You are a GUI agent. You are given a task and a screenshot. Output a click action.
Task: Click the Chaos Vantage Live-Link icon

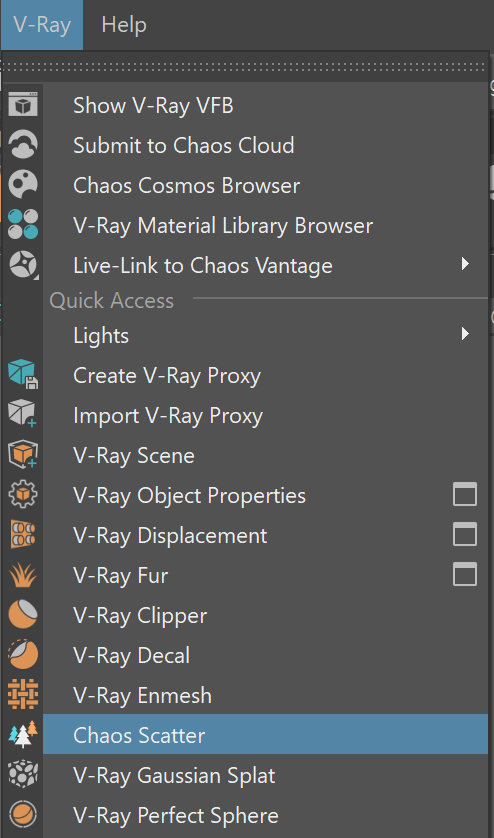pos(22,265)
